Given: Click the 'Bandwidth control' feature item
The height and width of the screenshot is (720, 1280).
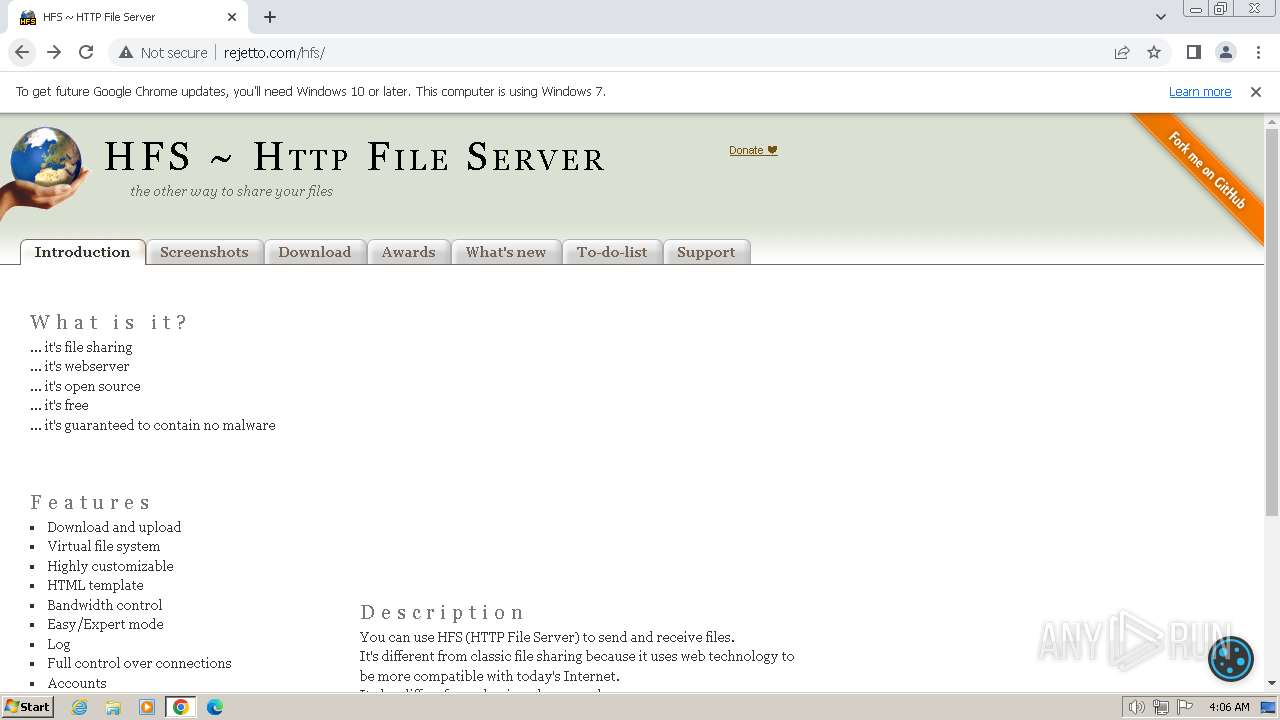Looking at the screenshot, I should (104, 605).
